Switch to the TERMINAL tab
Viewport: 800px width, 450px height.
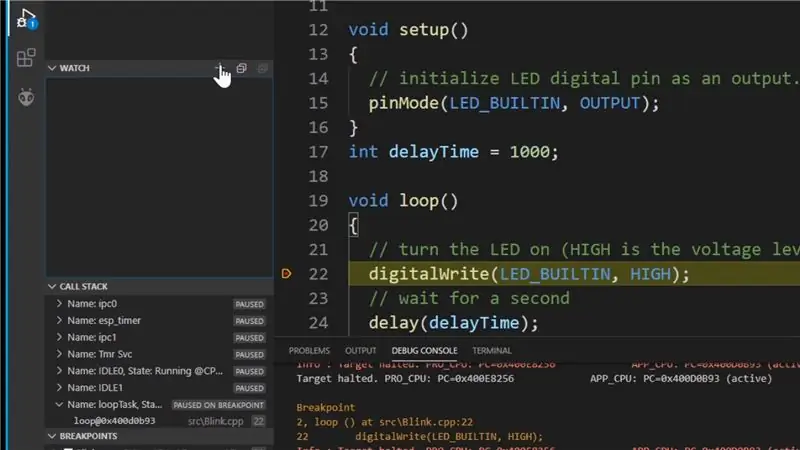(x=491, y=351)
